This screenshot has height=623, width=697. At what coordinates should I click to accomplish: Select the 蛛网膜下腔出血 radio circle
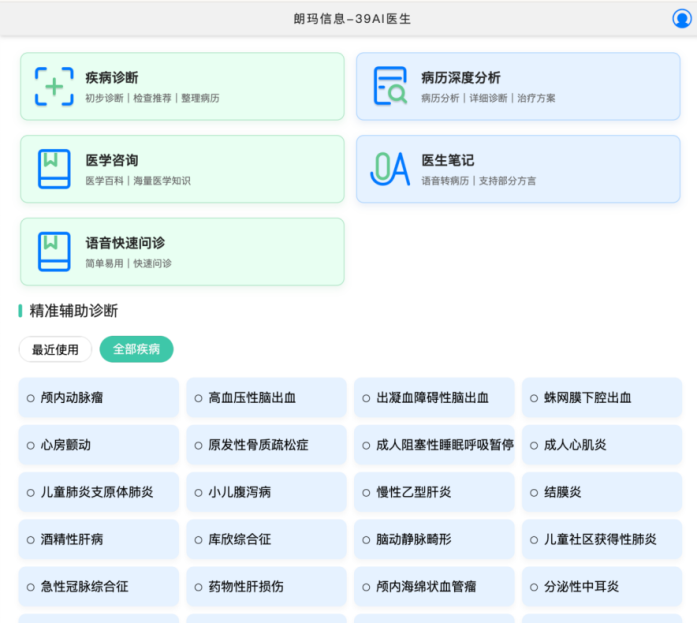tap(534, 398)
